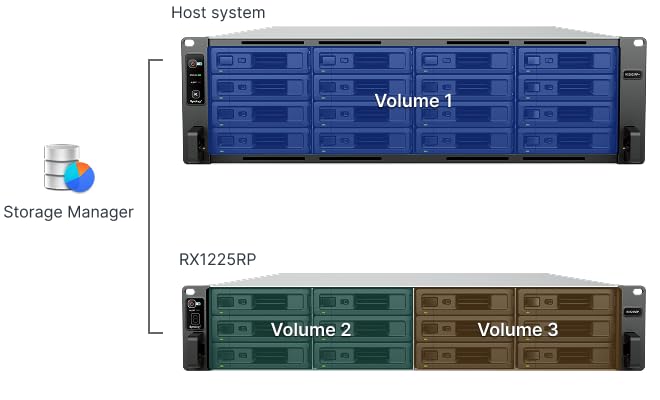Viewport: 660px width, 400px height.
Task: Select the bottom-right blue drive bay in host
Action: point(567,140)
